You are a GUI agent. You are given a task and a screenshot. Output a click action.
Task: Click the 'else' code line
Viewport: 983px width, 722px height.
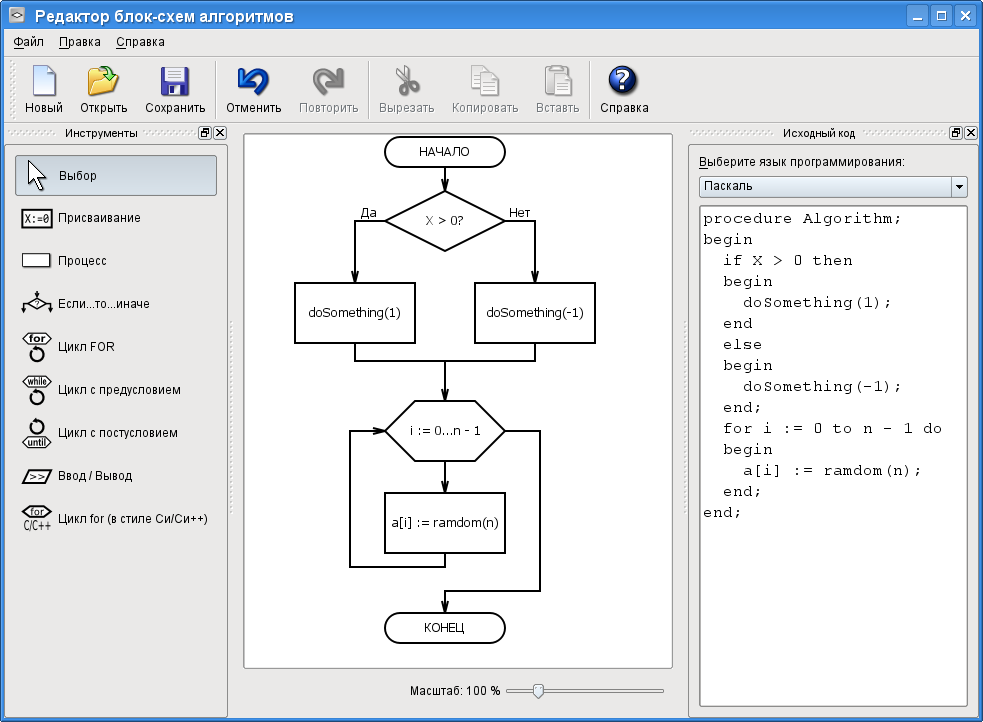742,345
